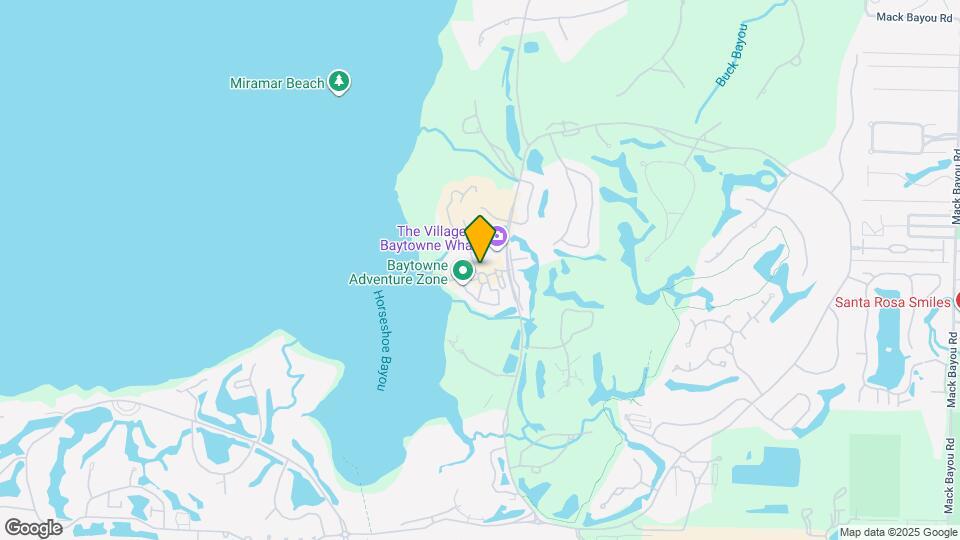
Task: Click the topmost vertical Mack Bayou Rd label
Action: pos(955,186)
